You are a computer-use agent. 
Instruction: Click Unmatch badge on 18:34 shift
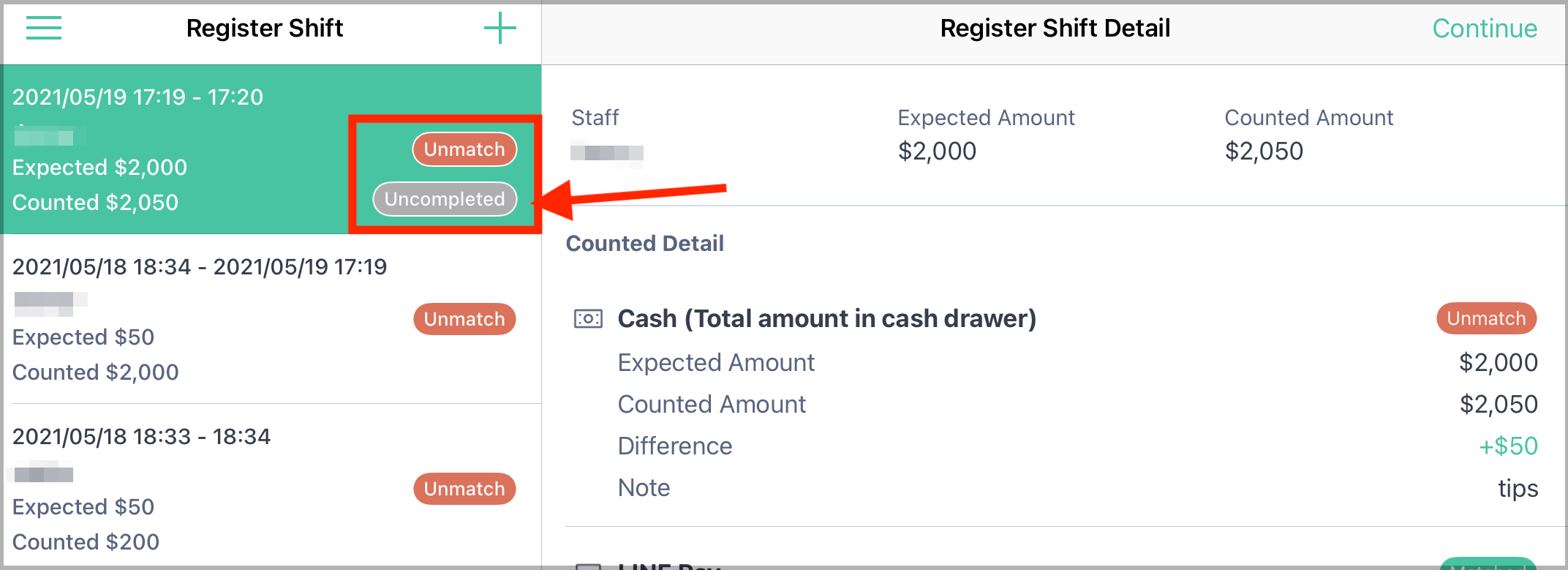[x=464, y=319]
